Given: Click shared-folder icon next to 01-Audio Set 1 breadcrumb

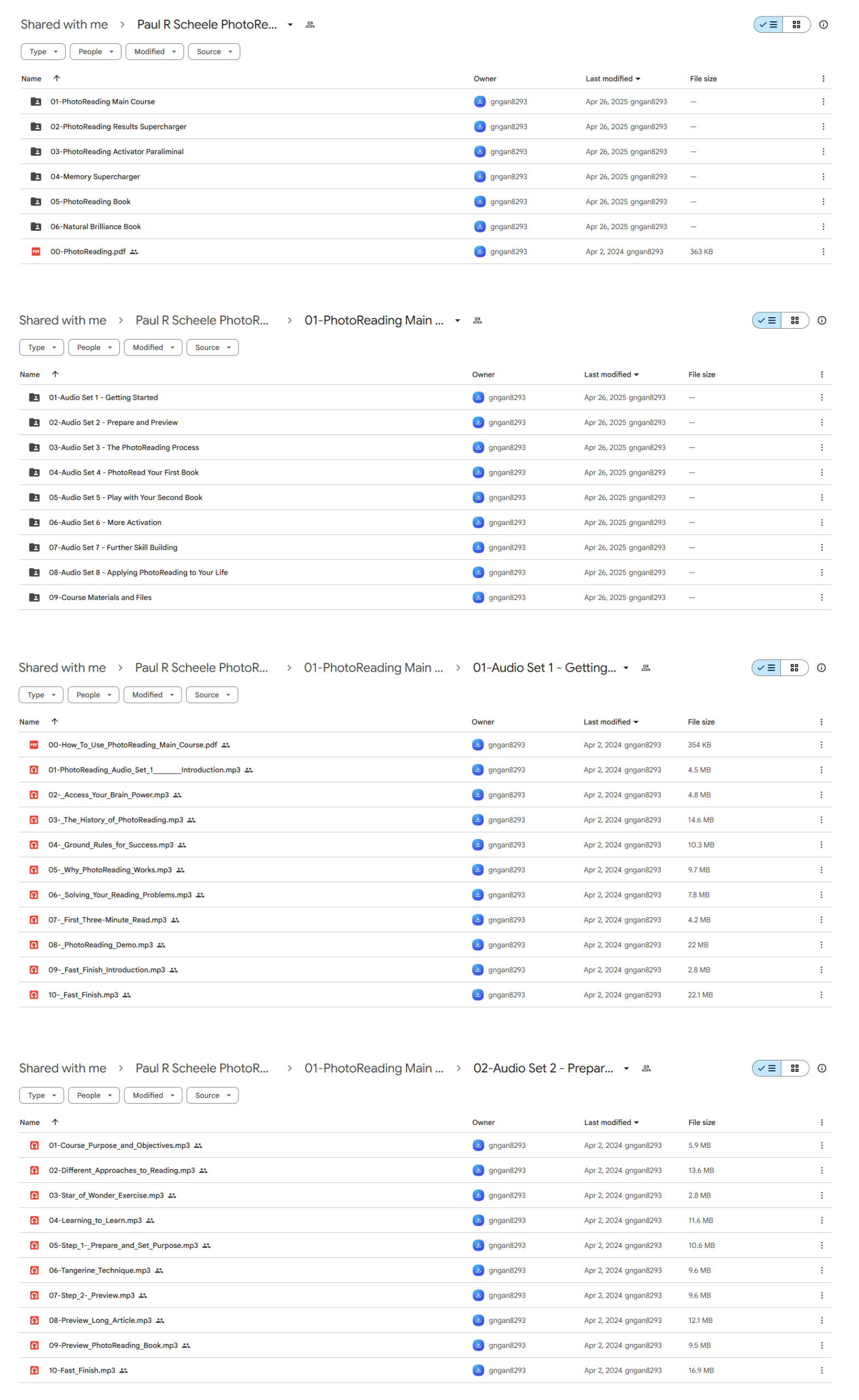Looking at the screenshot, I should coord(646,668).
